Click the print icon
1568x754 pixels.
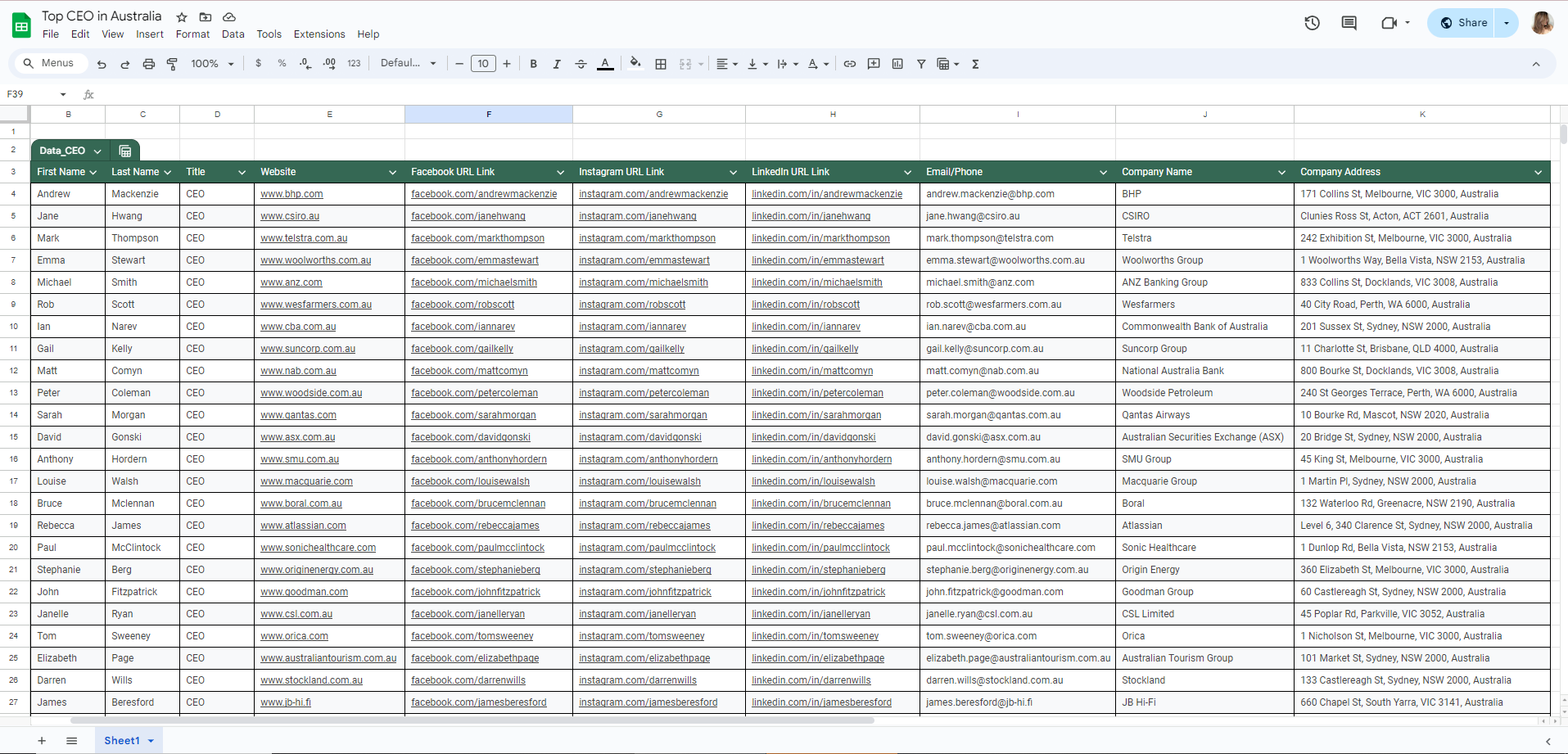point(149,64)
